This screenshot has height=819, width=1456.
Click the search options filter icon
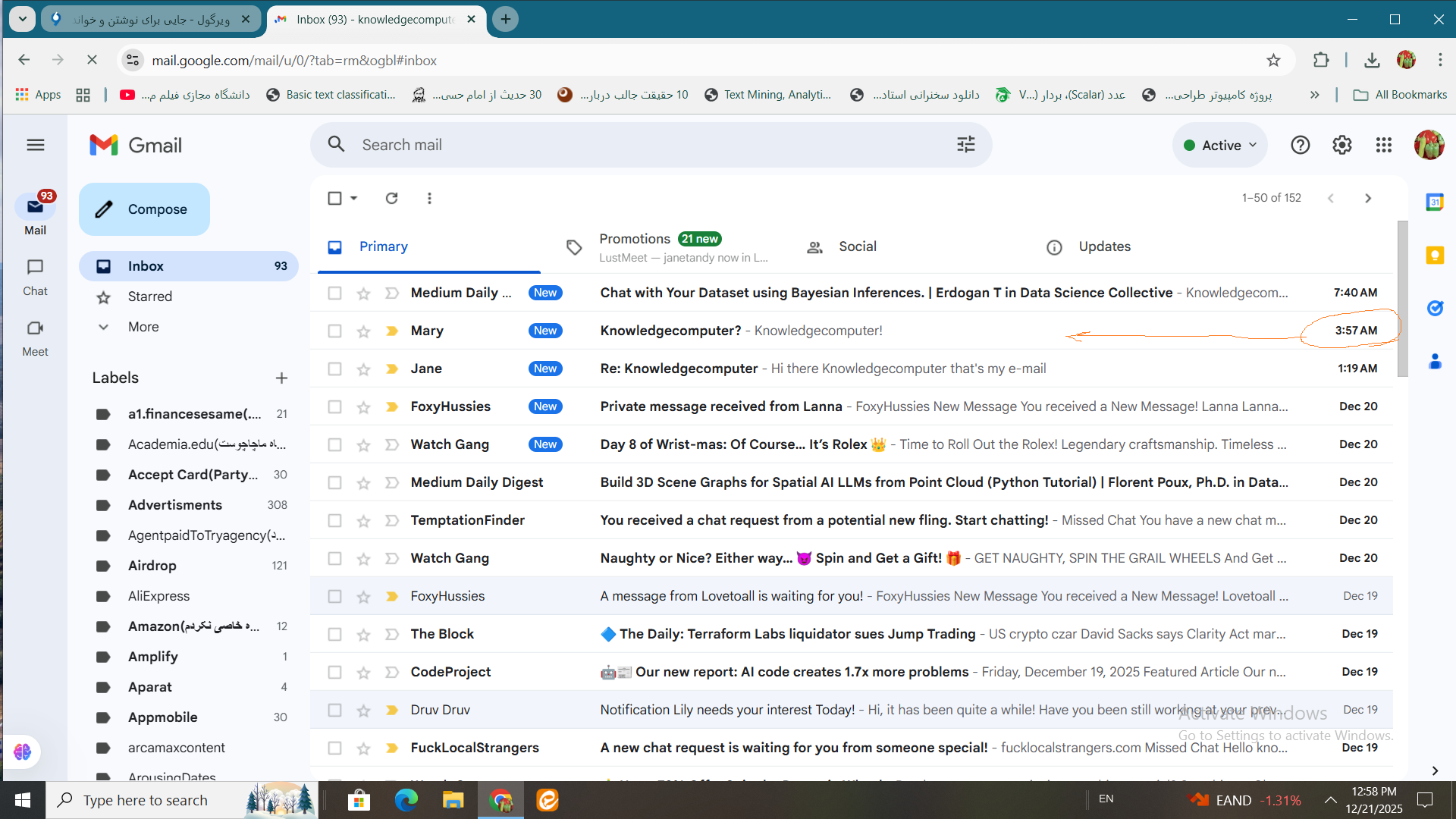pos(965,144)
